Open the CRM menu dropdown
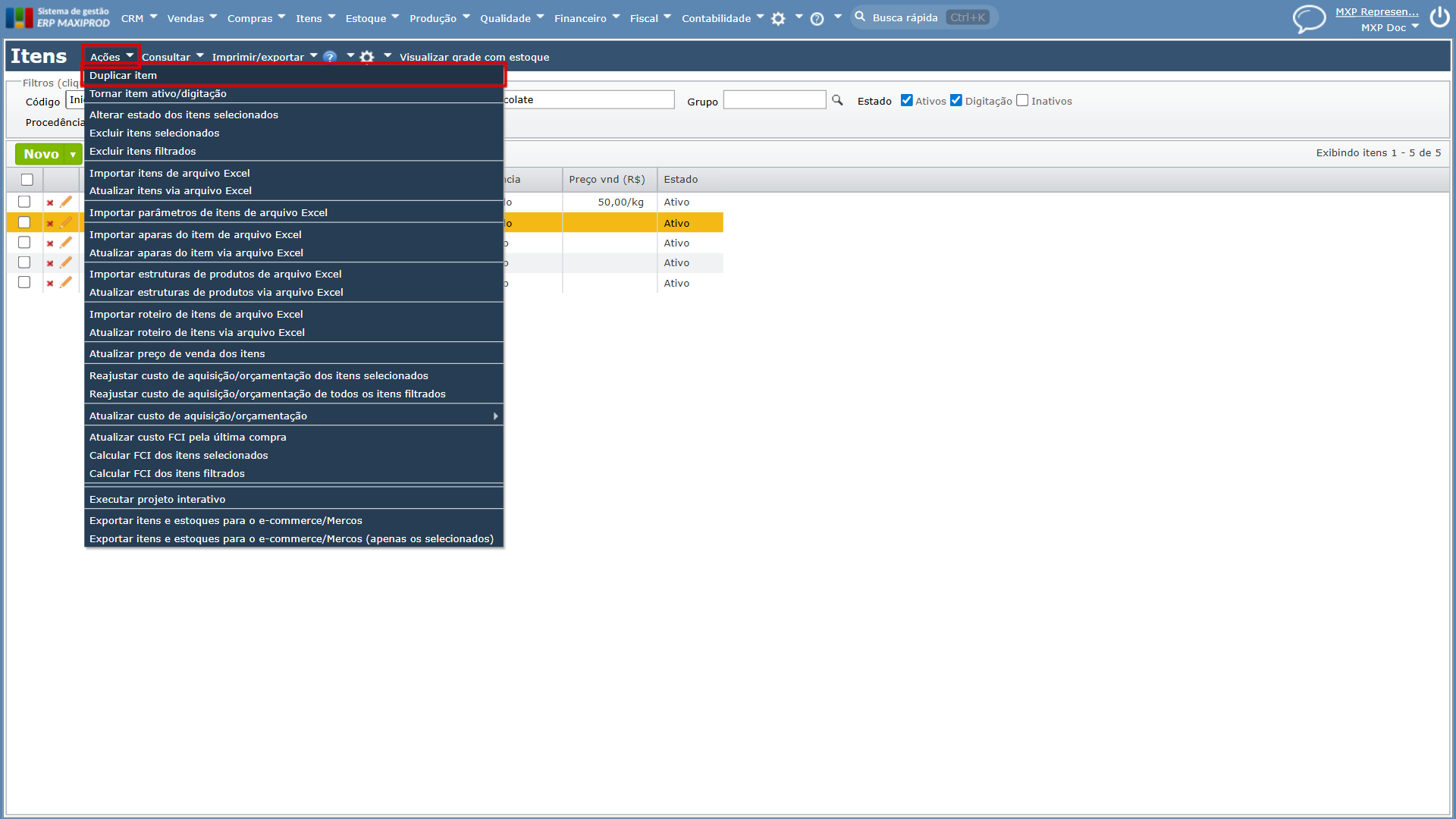 tap(139, 18)
